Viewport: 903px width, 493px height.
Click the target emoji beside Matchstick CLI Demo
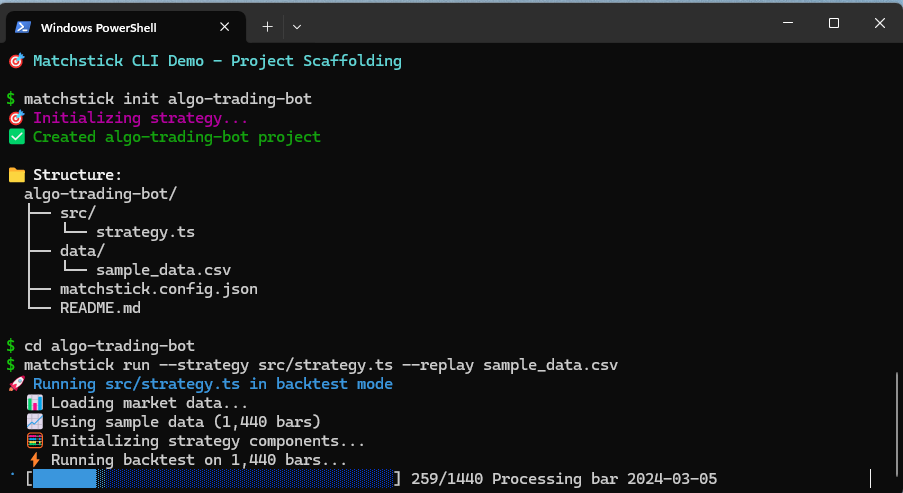click(16, 60)
